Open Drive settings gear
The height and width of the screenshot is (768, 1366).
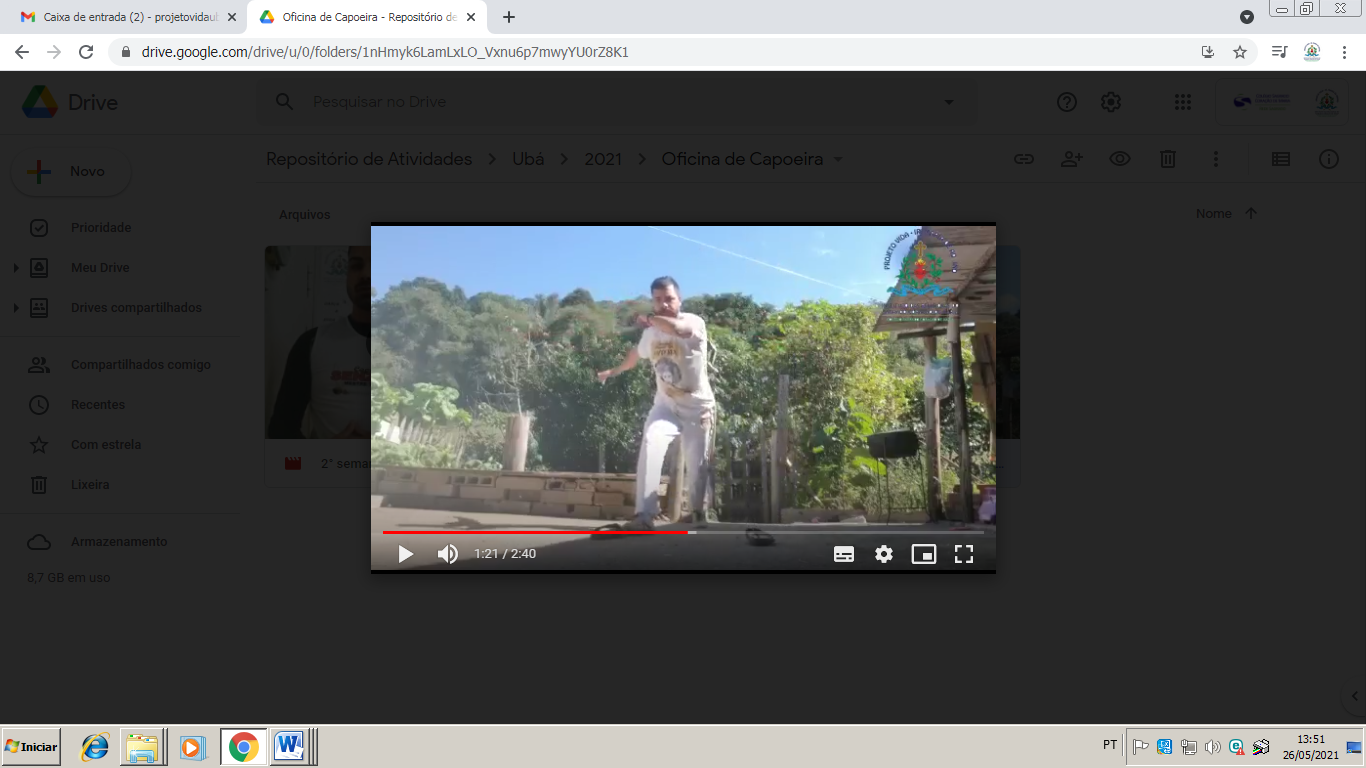1111,102
